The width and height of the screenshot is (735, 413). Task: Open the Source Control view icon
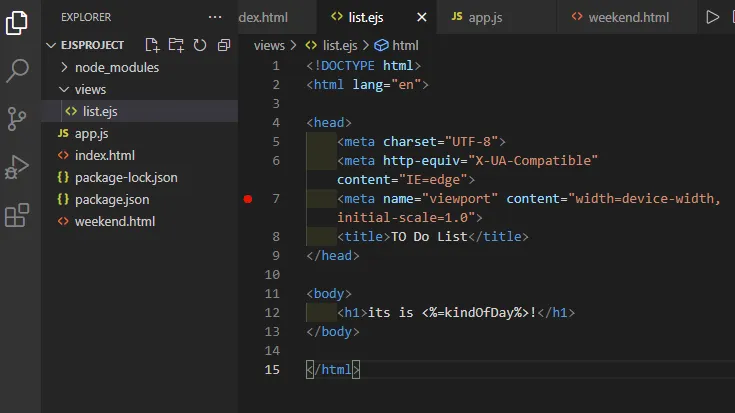[17, 119]
